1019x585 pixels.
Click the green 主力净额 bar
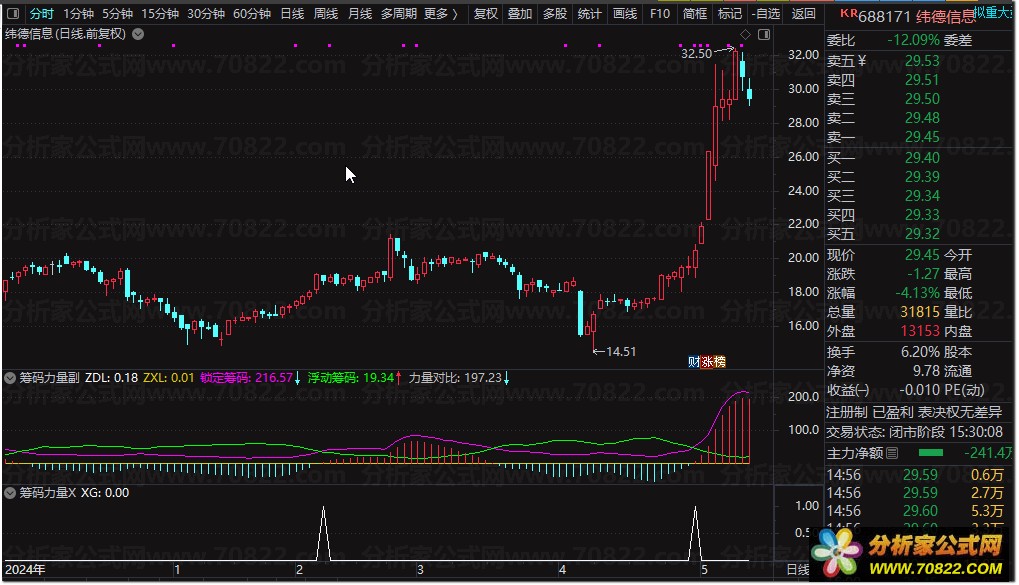tap(930, 453)
